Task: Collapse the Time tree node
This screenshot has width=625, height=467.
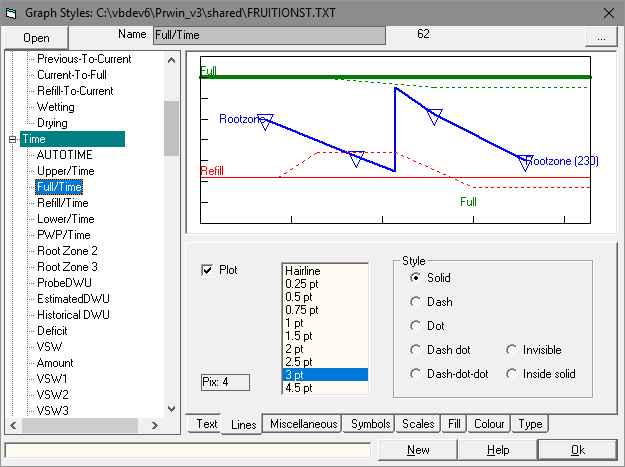Action: 12,139
